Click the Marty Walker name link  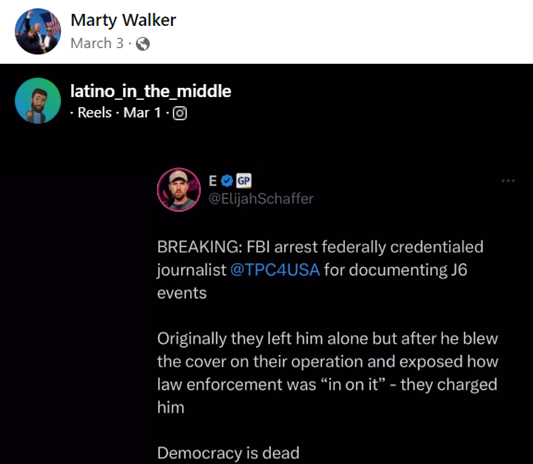click(x=123, y=20)
